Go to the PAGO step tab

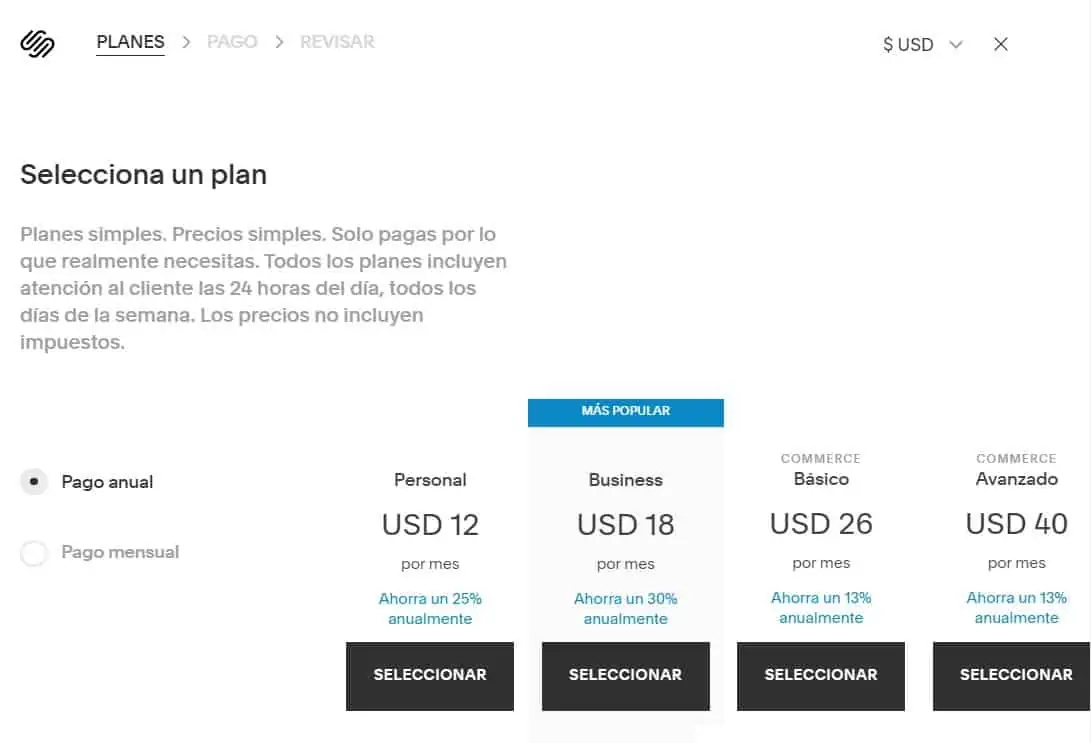tap(232, 42)
